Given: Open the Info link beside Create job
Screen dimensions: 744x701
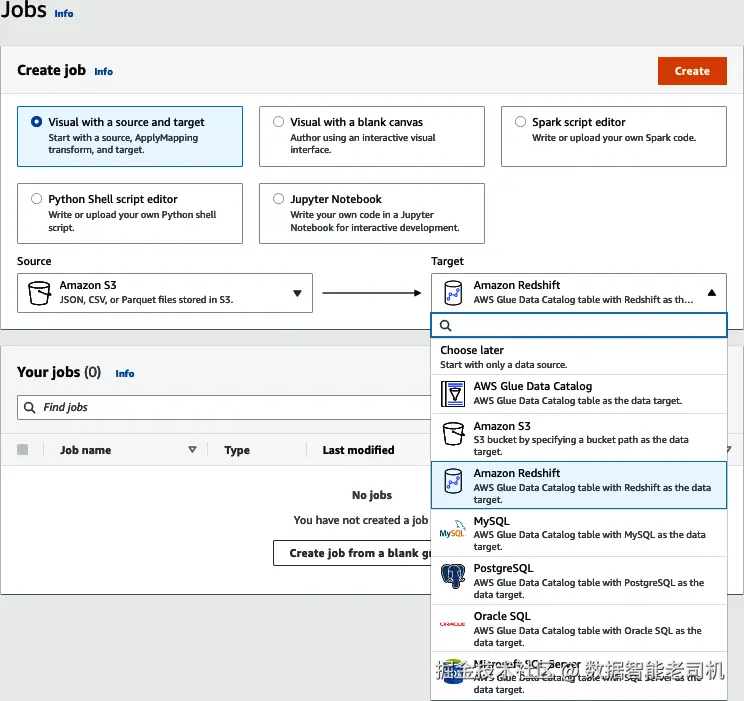Looking at the screenshot, I should 103,72.
